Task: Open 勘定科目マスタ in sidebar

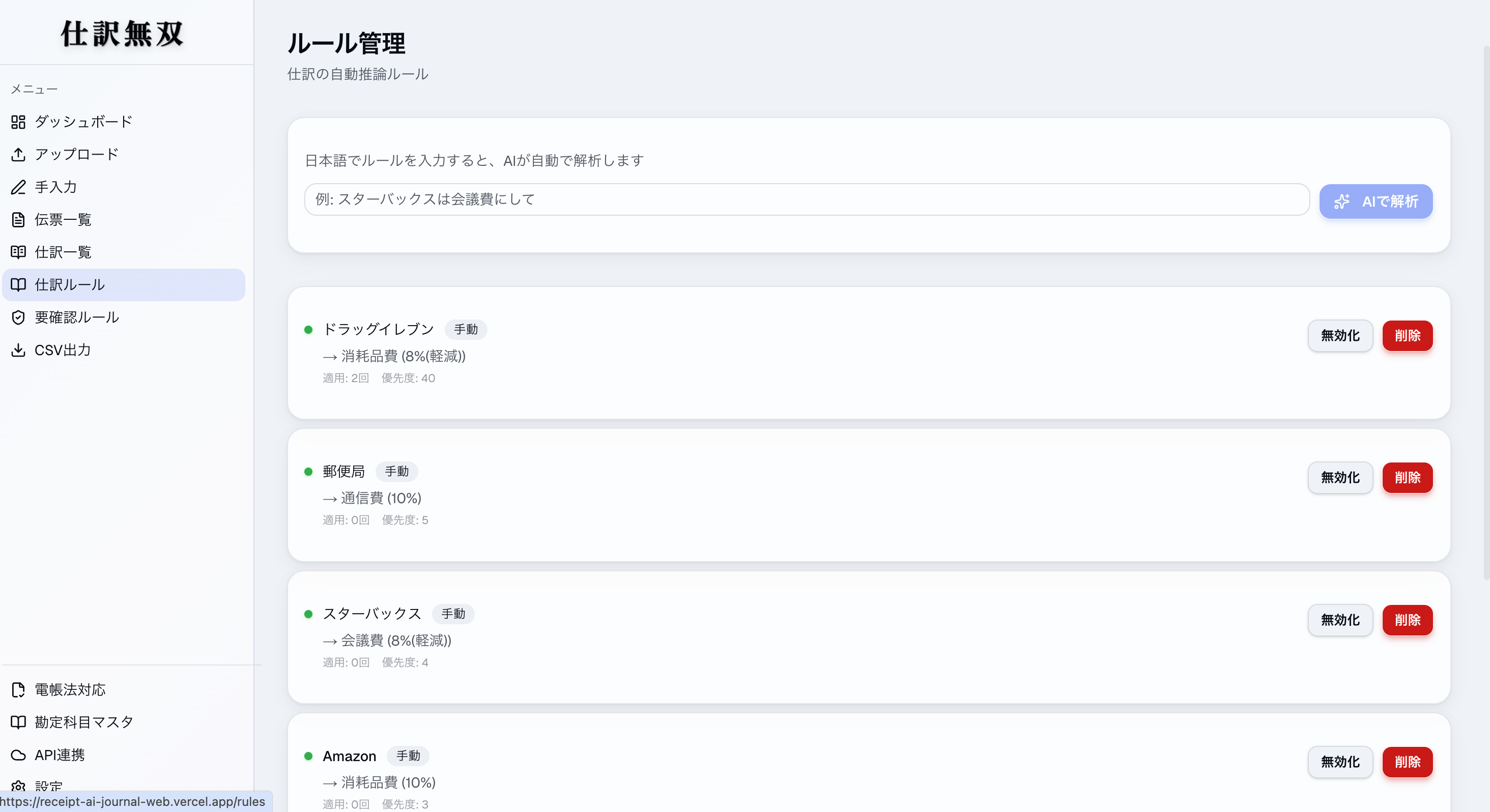Action: [x=124, y=722]
